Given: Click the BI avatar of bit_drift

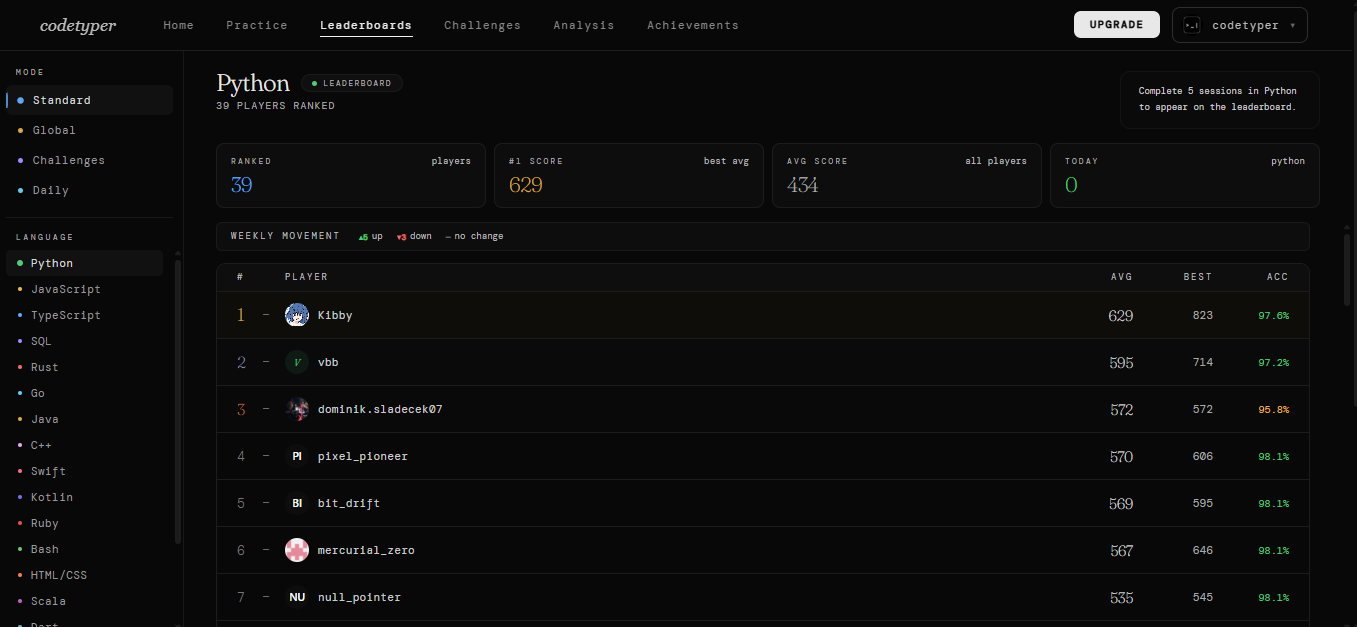Looking at the screenshot, I should click(296, 503).
